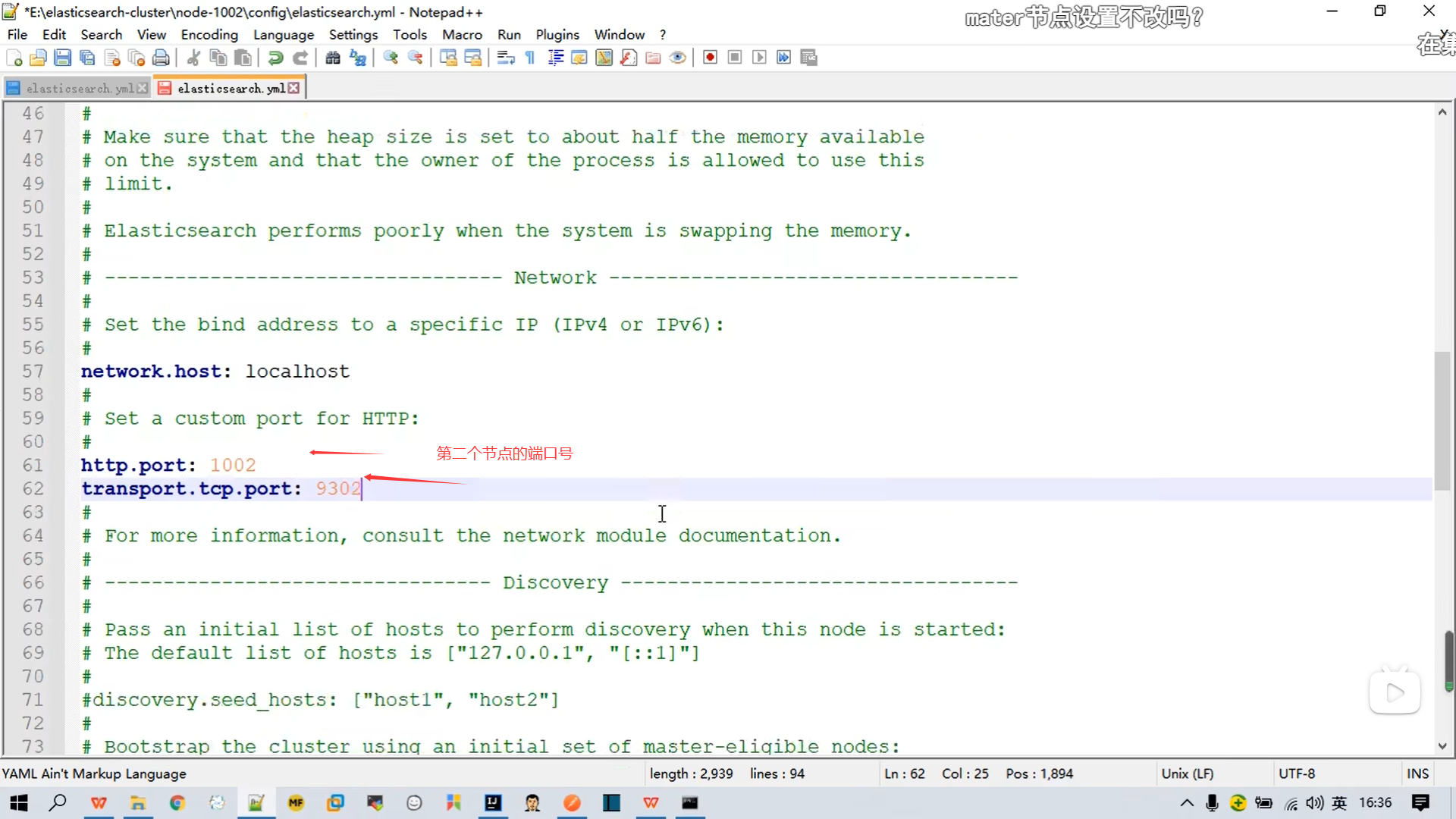Image resolution: width=1456 pixels, height=819 pixels.
Task: Click the Zoom in toolbar icon
Action: 391,58
